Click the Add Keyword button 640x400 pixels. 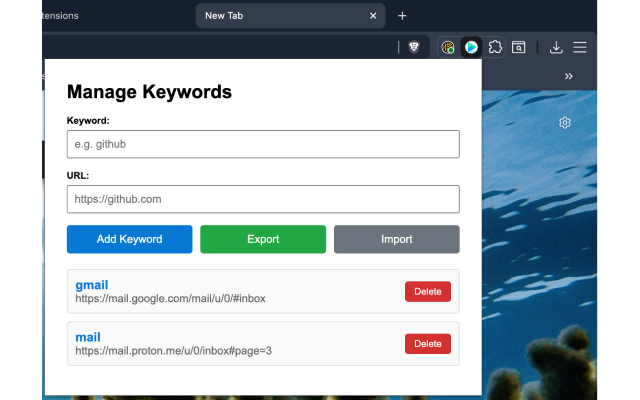coord(129,239)
